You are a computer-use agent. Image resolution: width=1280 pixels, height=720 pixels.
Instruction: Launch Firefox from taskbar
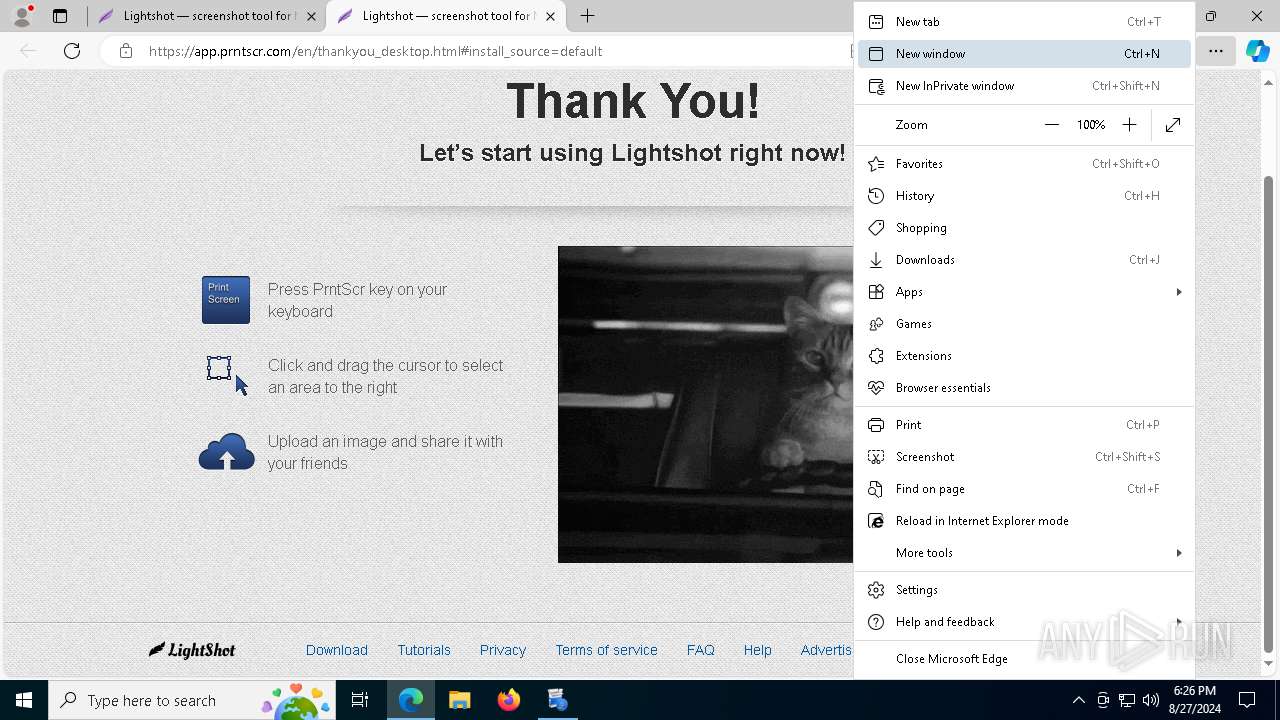508,700
